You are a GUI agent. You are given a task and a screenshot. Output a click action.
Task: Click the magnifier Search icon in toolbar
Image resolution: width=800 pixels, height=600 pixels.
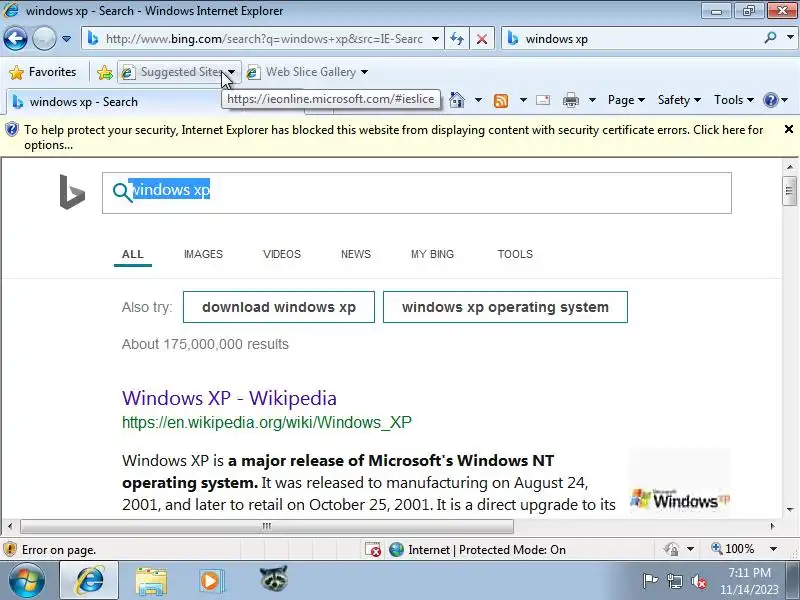(x=770, y=38)
